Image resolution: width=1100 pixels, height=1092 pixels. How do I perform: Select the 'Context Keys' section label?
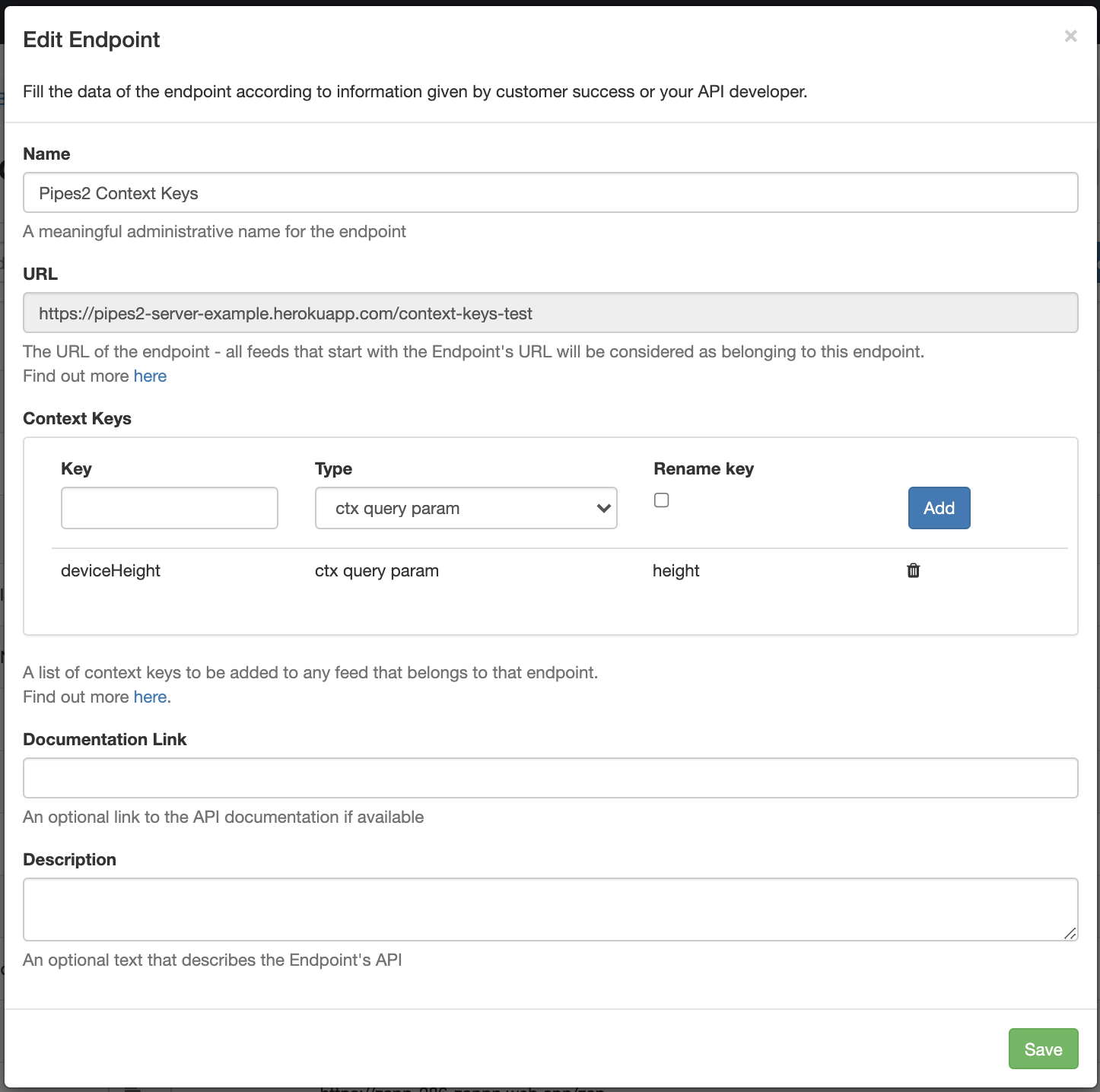coord(77,418)
